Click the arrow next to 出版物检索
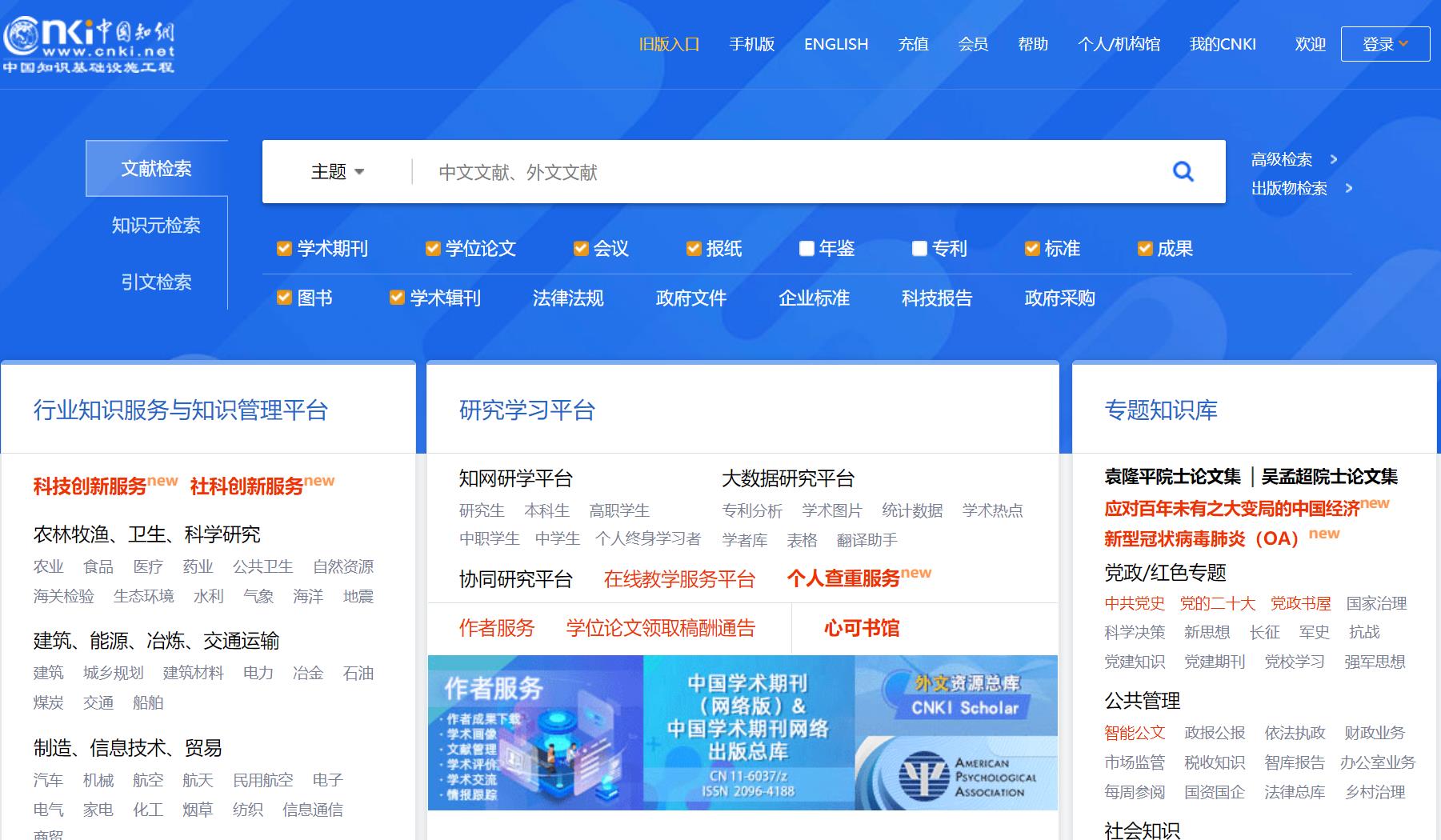Viewport: 1441px width, 840px height. pos(1349,188)
